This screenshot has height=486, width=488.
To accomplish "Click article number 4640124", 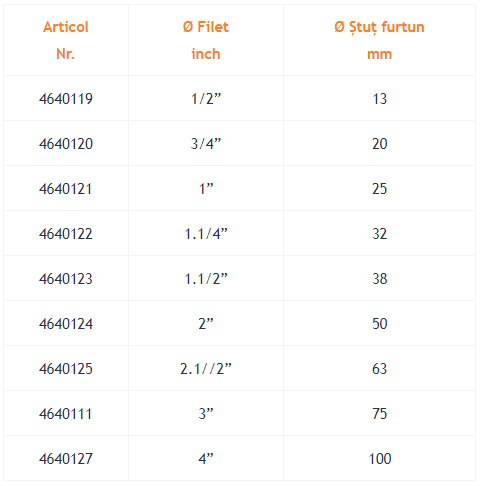I will pyautogui.click(x=66, y=324).
